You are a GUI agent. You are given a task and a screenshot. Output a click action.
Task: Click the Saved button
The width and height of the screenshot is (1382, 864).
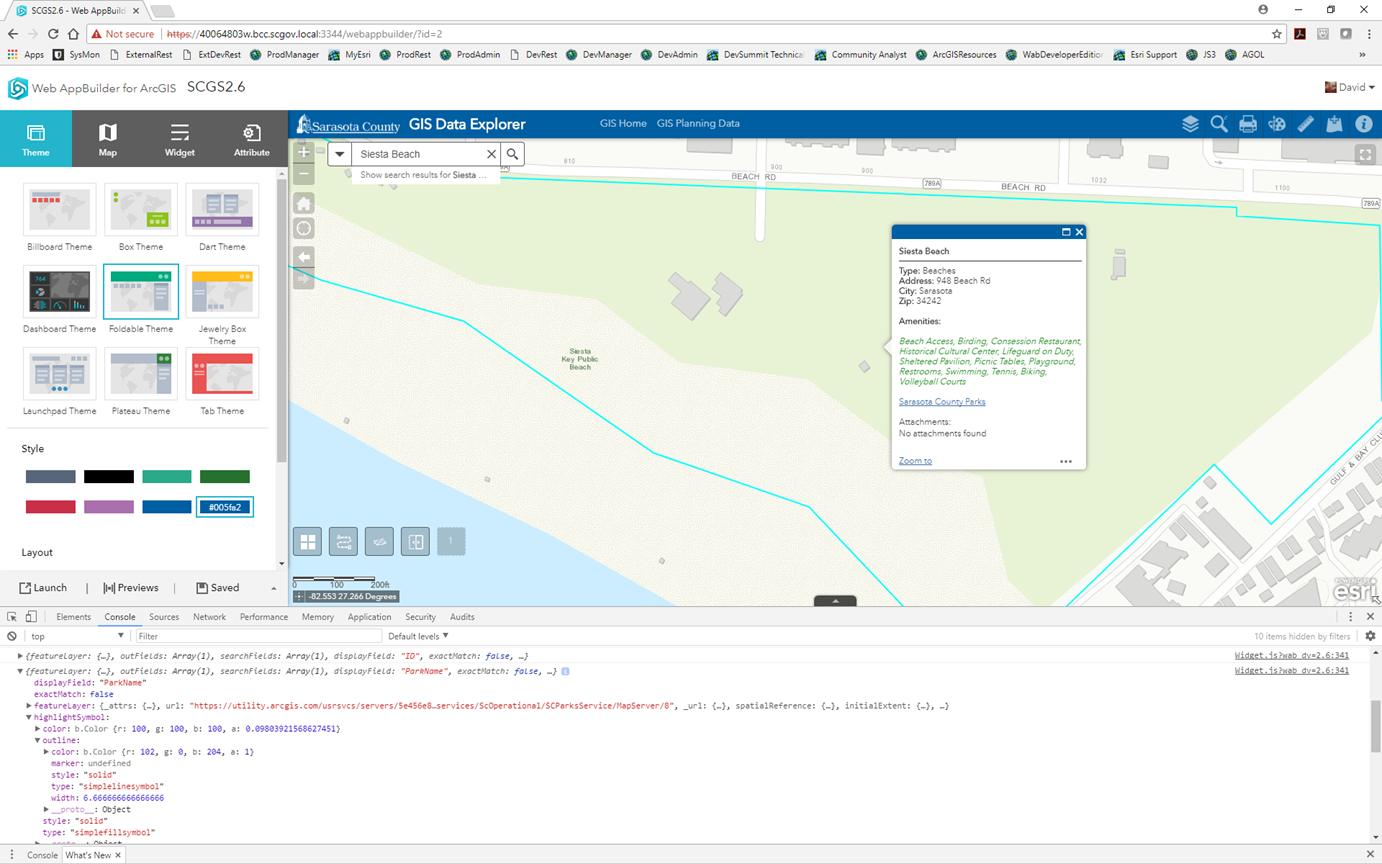pos(218,588)
